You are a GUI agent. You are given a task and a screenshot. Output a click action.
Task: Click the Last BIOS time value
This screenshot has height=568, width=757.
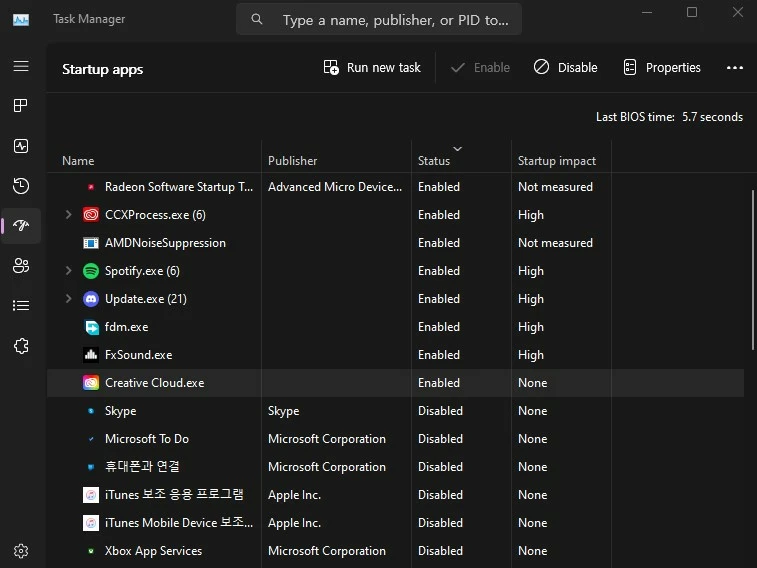tap(712, 117)
